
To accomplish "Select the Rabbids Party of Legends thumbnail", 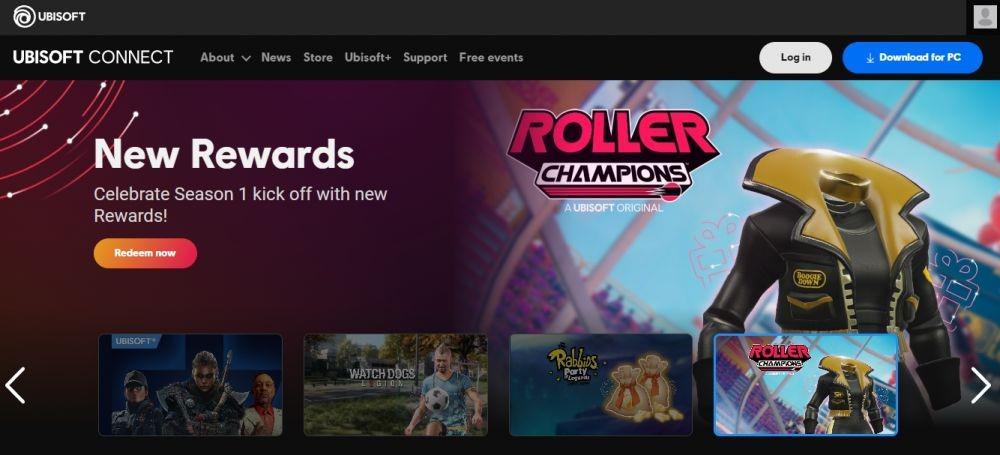I will click(601, 385).
